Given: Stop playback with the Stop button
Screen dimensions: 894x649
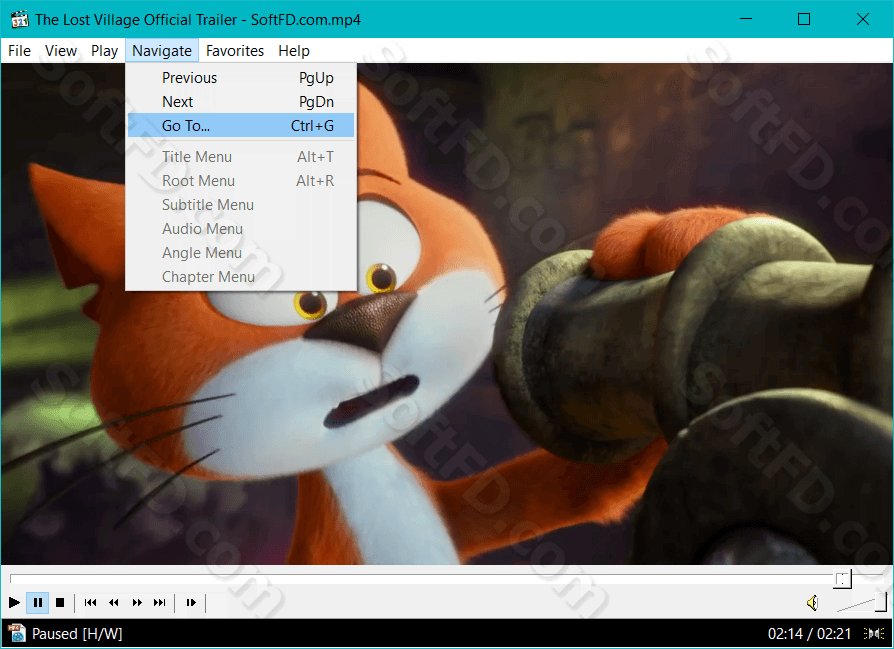Looking at the screenshot, I should pos(60,602).
